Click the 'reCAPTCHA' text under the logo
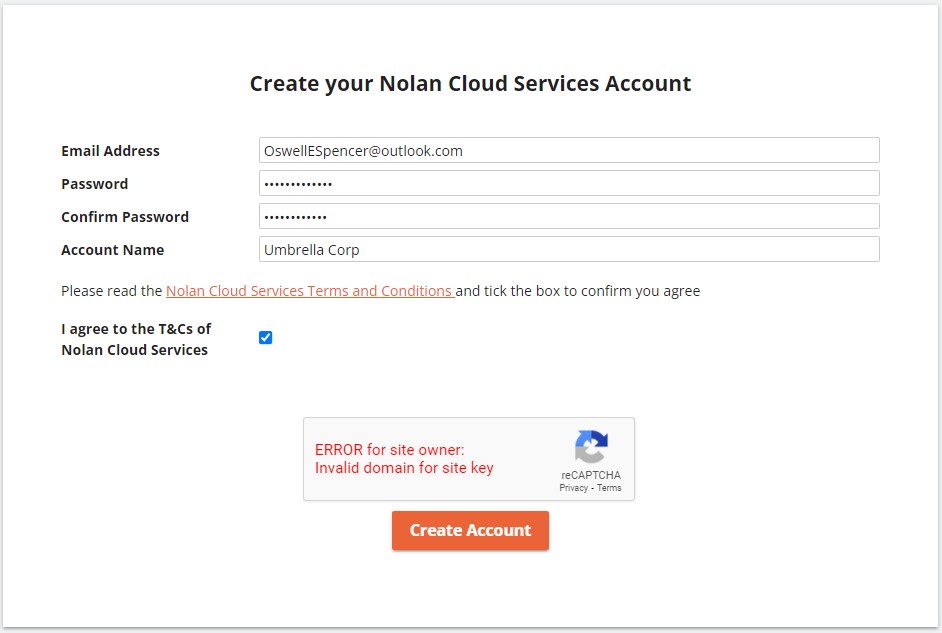 590,475
